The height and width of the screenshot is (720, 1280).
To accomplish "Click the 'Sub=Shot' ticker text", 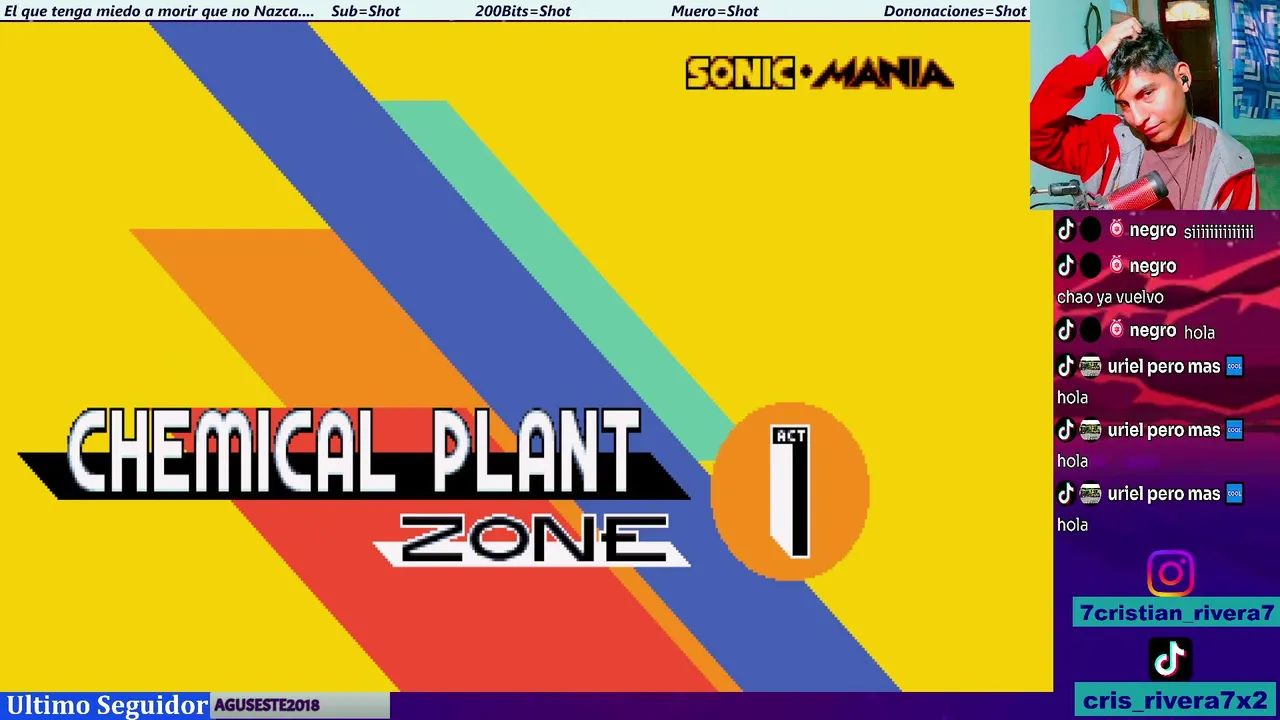I will [365, 11].
